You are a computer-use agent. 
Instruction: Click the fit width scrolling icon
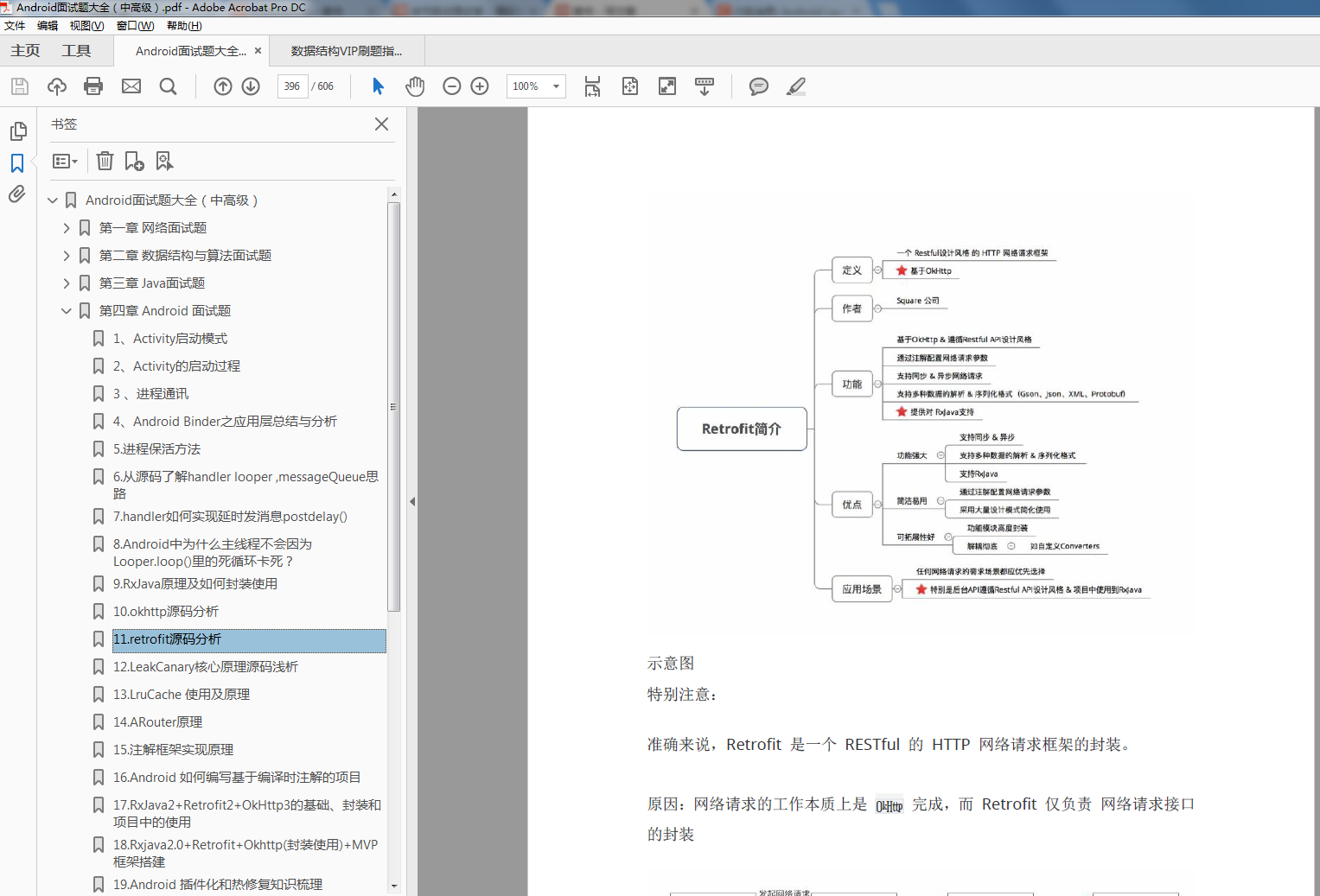592,86
